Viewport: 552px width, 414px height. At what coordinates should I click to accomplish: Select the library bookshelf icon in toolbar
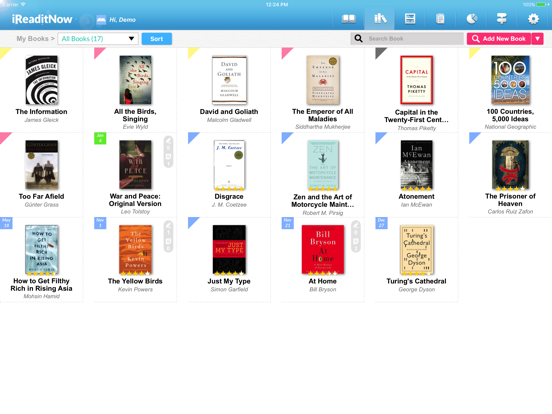pyautogui.click(x=380, y=19)
